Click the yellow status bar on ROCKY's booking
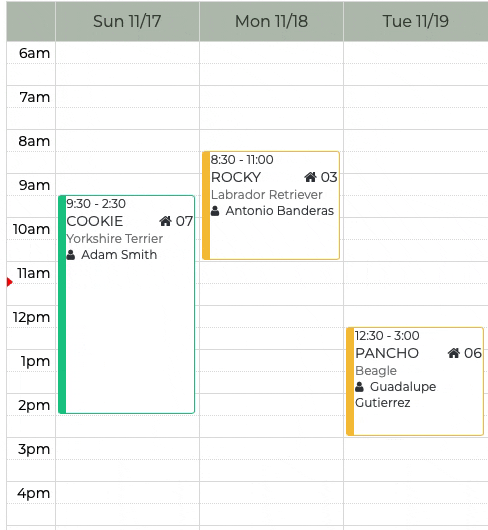This screenshot has width=488, height=530. (206, 206)
